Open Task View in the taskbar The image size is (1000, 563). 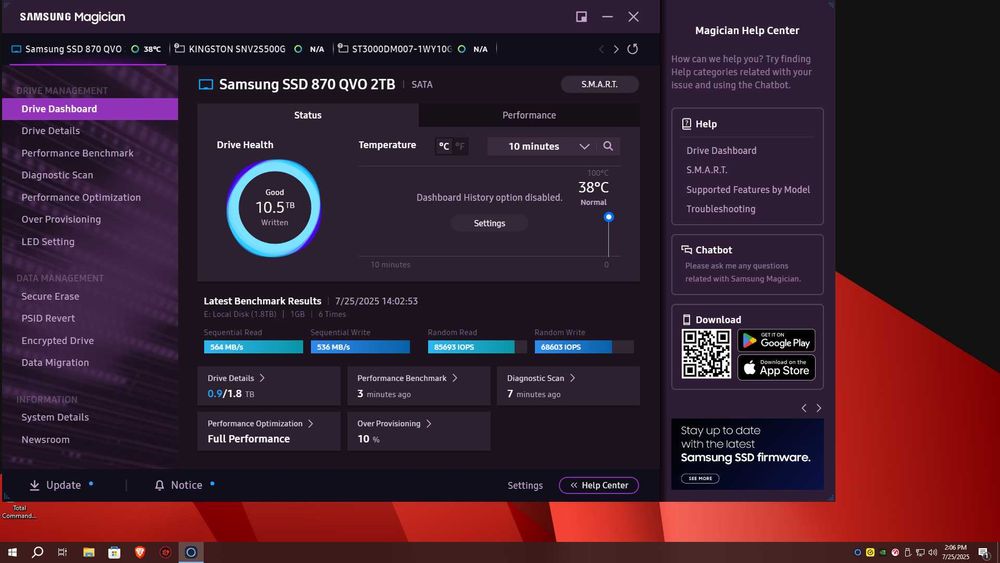click(62, 552)
